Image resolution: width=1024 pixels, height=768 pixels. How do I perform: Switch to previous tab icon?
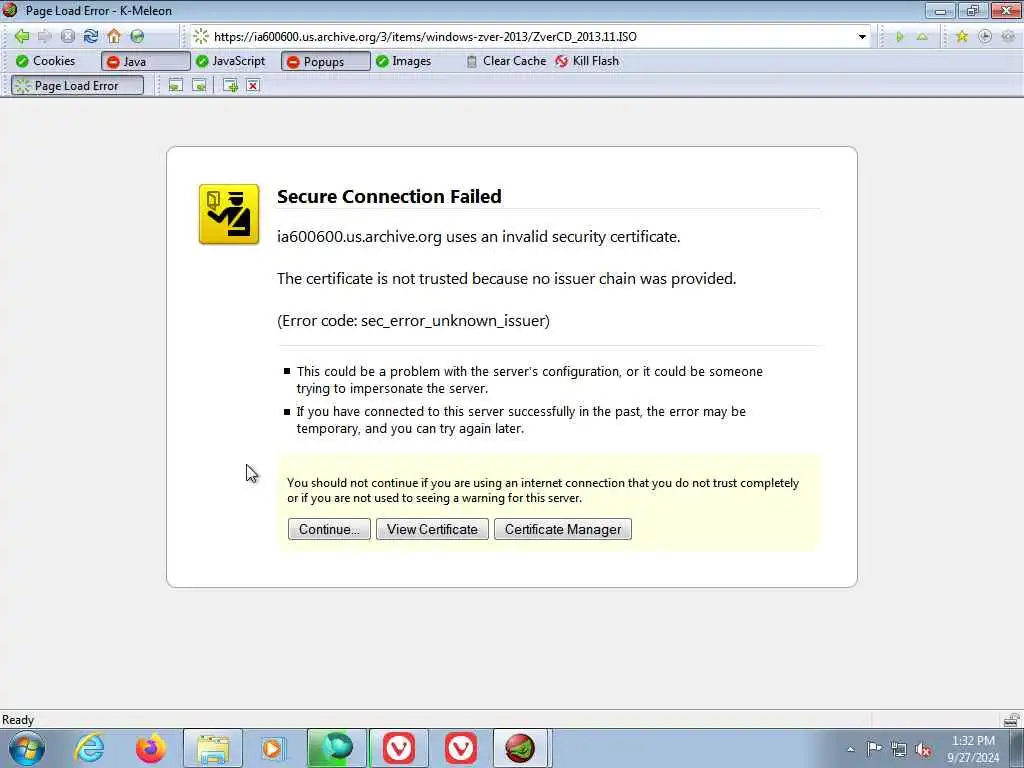coord(176,86)
